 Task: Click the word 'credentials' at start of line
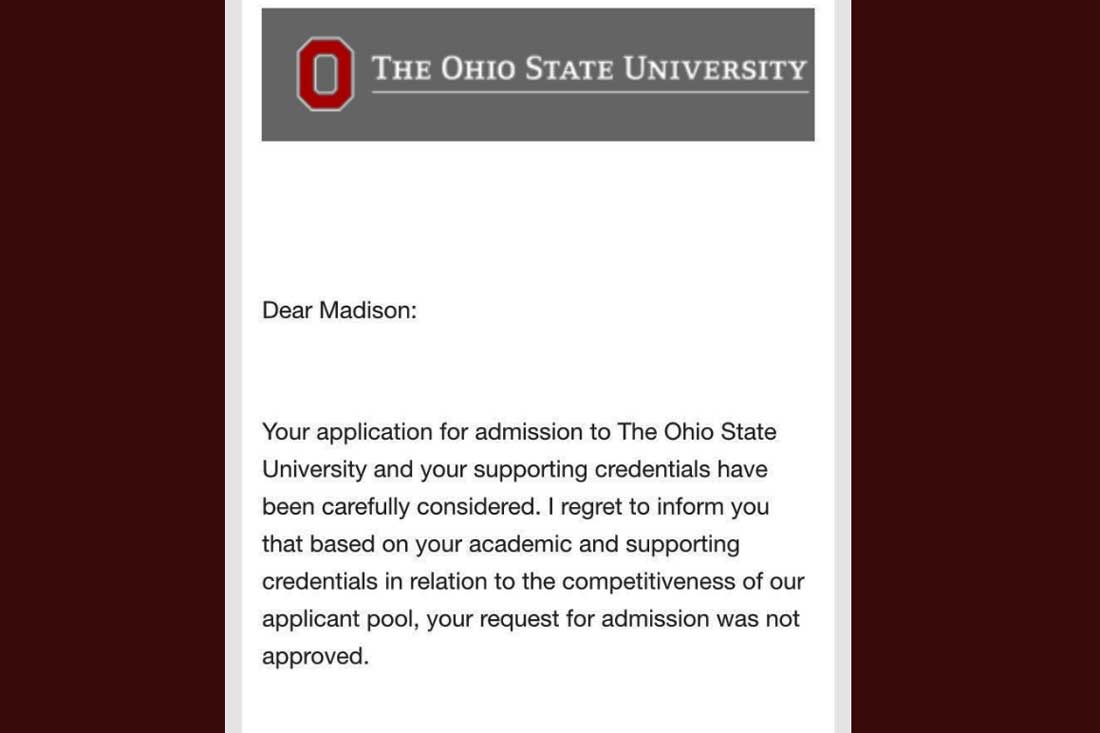tap(320, 581)
